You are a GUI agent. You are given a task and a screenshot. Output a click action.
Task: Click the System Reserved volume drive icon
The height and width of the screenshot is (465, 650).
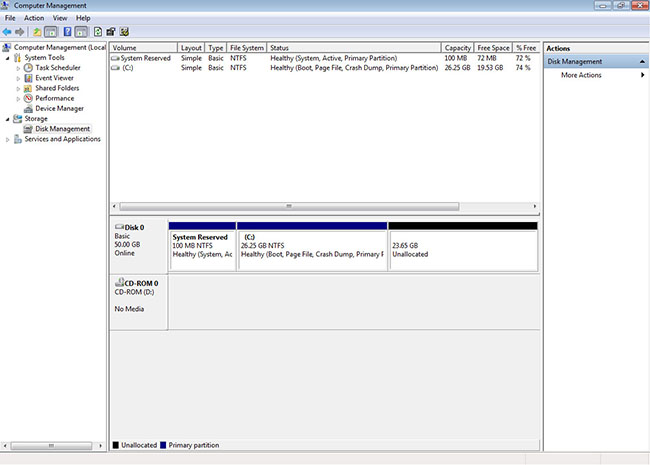click(x=115, y=58)
